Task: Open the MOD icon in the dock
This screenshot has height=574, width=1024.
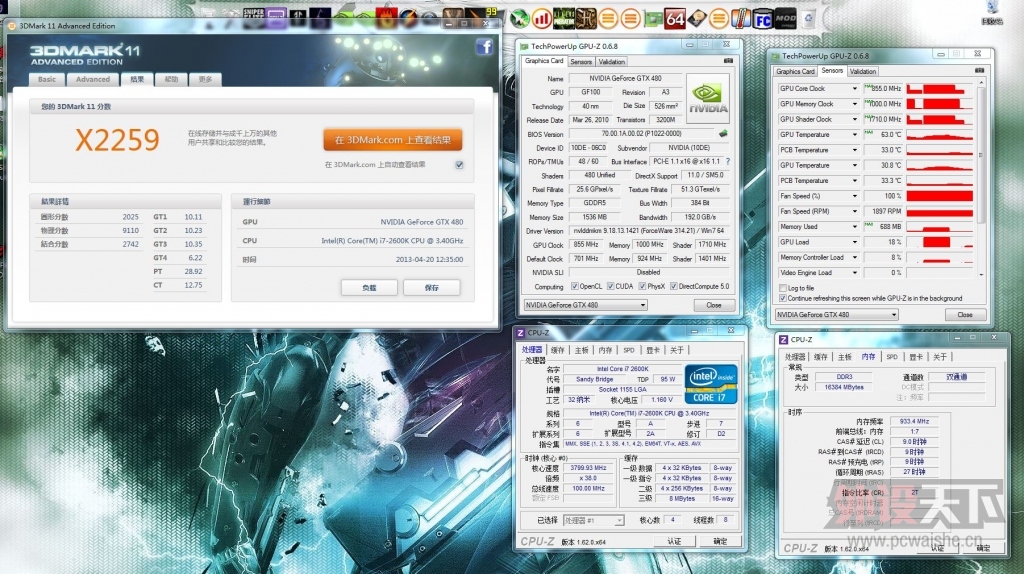Action: point(785,19)
